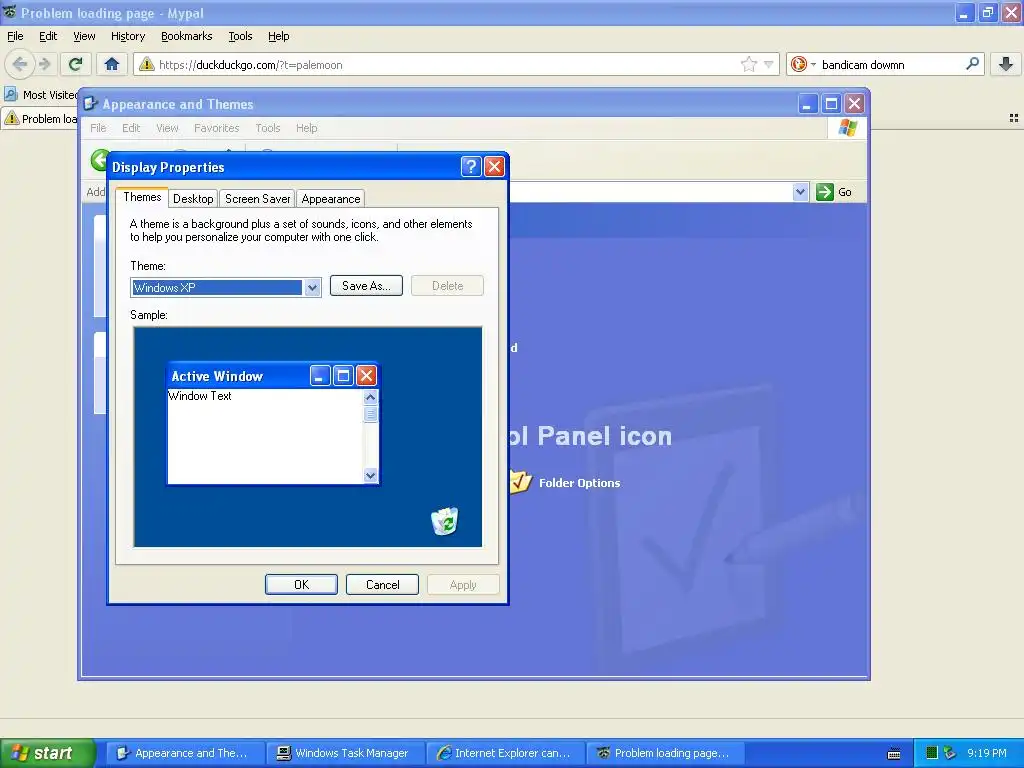This screenshot has width=1024, height=768.
Task: Switch to the Appearance tab
Action: coord(330,199)
